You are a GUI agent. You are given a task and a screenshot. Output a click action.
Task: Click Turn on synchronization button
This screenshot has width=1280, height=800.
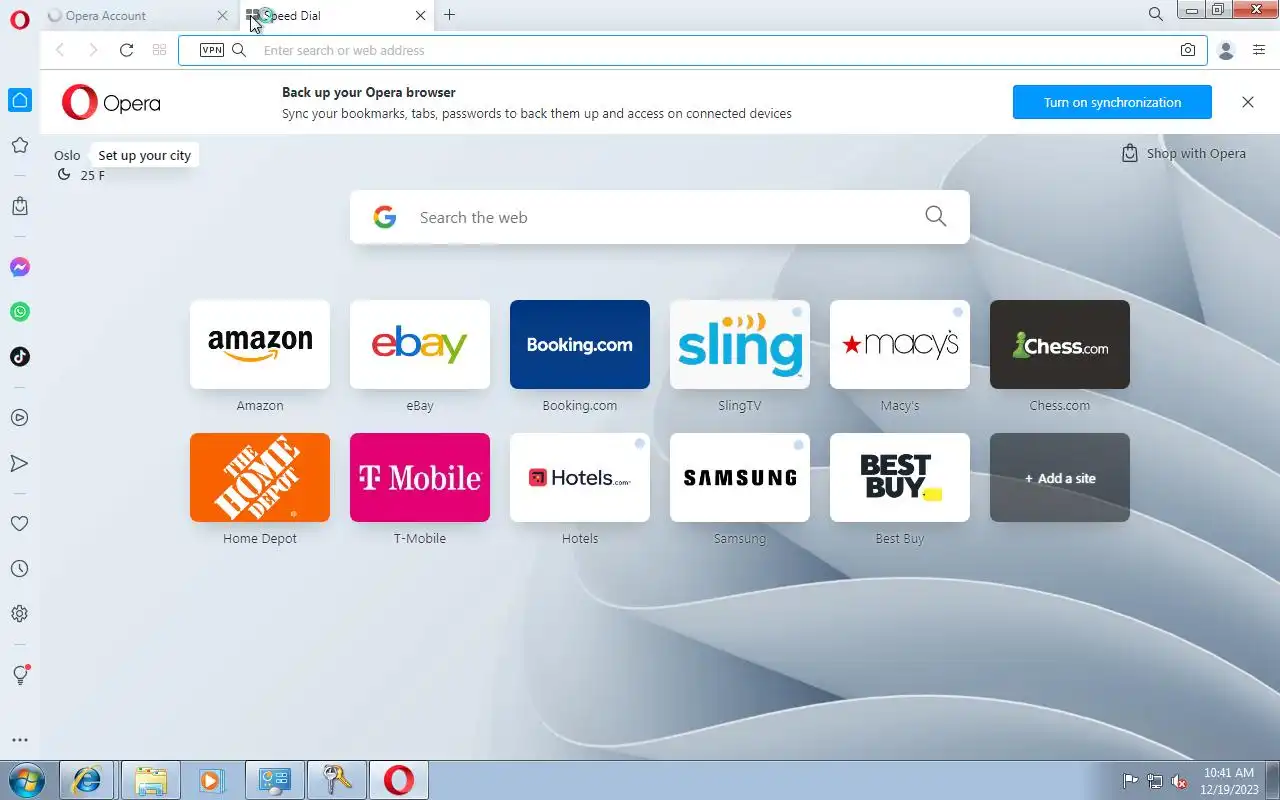click(1112, 102)
